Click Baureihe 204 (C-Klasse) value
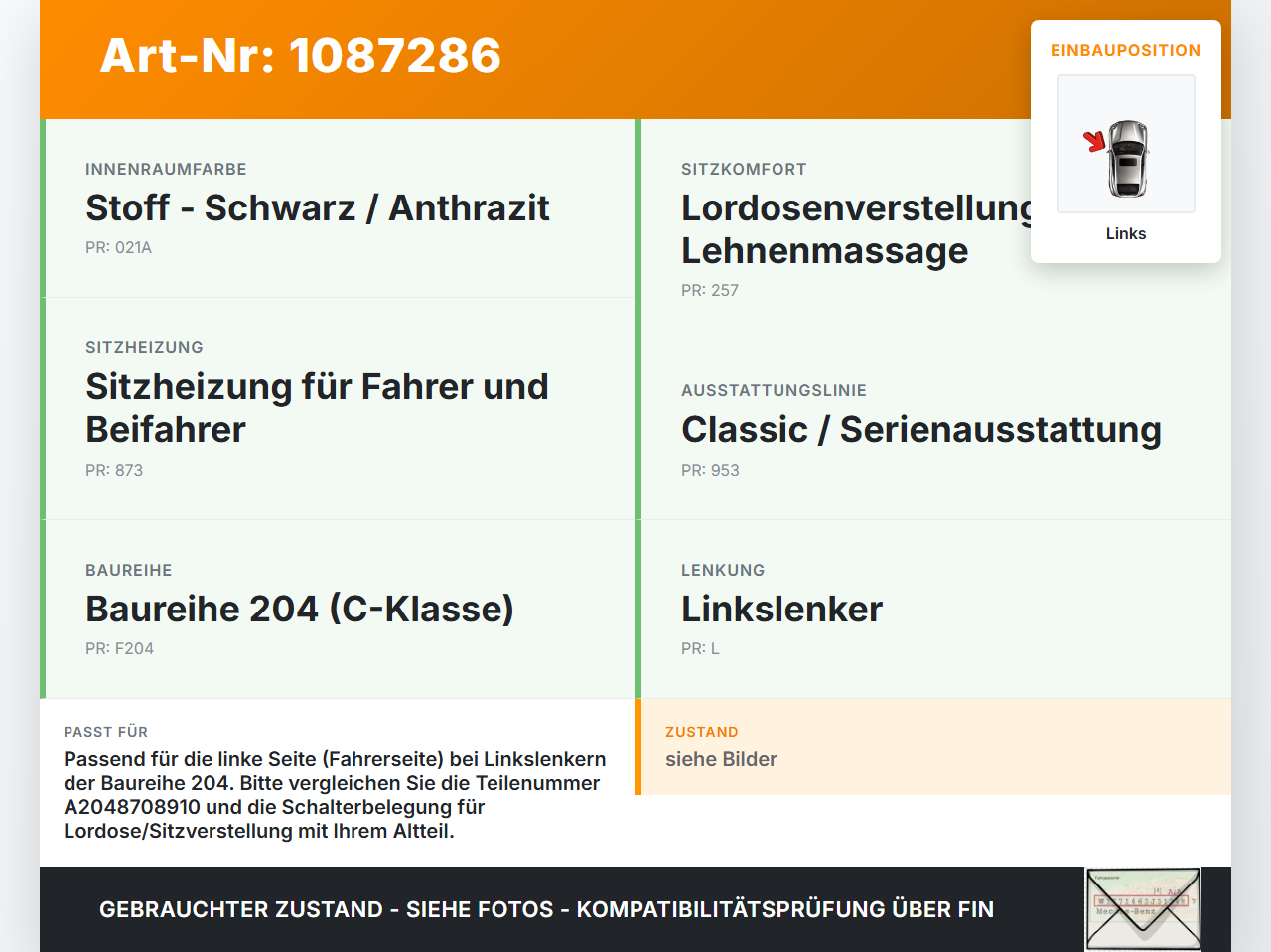The height and width of the screenshot is (952, 1271). [x=300, y=609]
